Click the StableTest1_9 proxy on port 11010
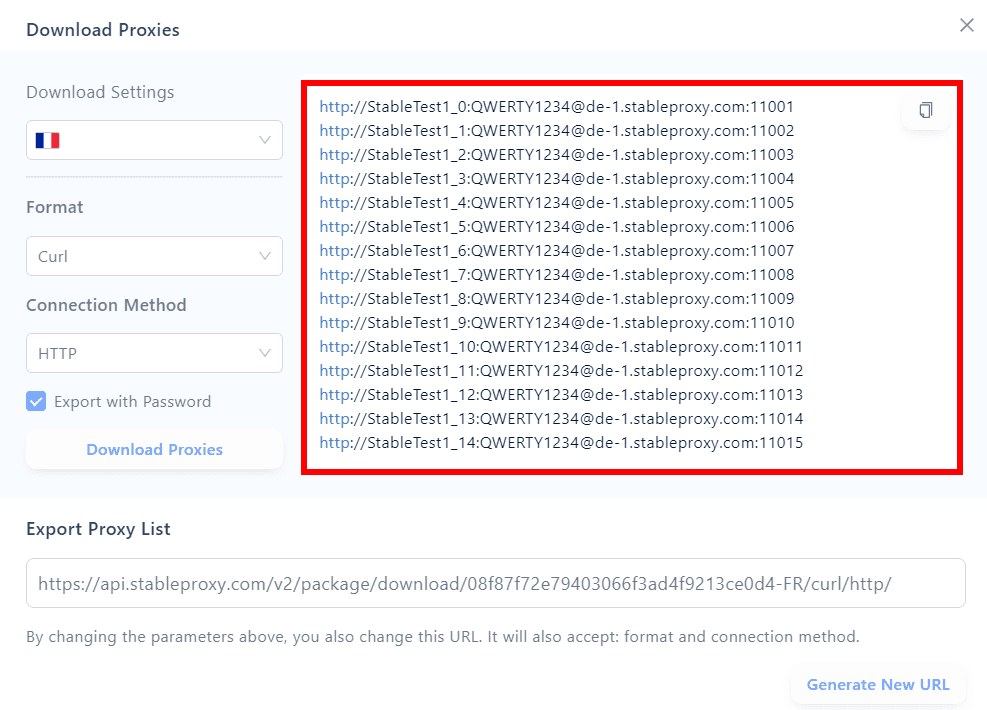This screenshot has width=987, height=710. tap(556, 323)
